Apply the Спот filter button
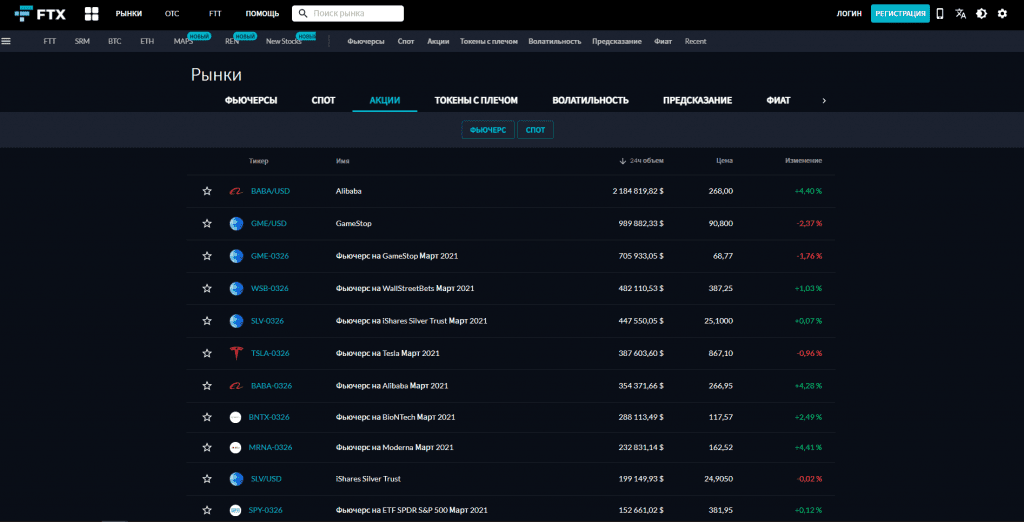 [535, 130]
